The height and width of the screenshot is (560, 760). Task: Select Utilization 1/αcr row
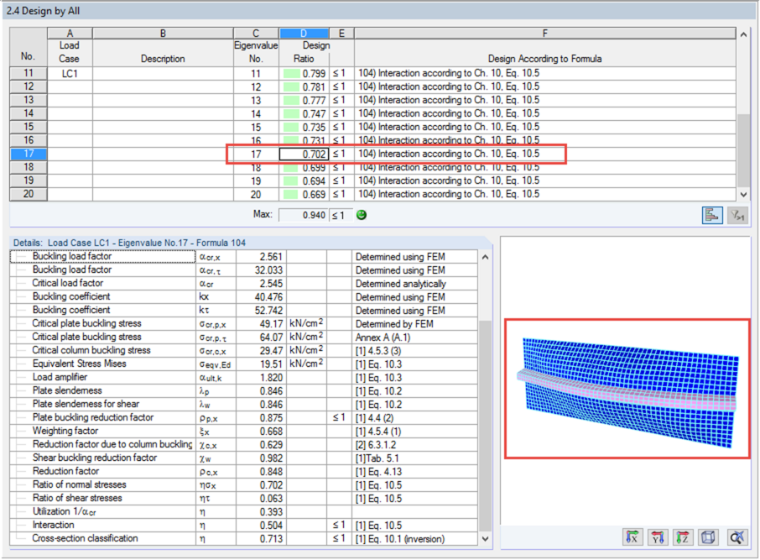[x=243, y=512]
